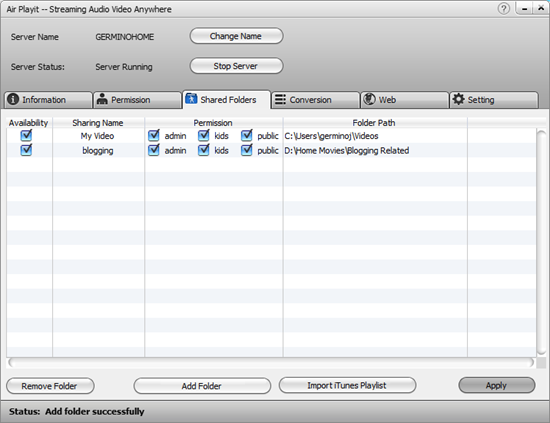This screenshot has width=550, height=423.
Task: Uncheck availability for My Video folder
Action: click(x=26, y=135)
